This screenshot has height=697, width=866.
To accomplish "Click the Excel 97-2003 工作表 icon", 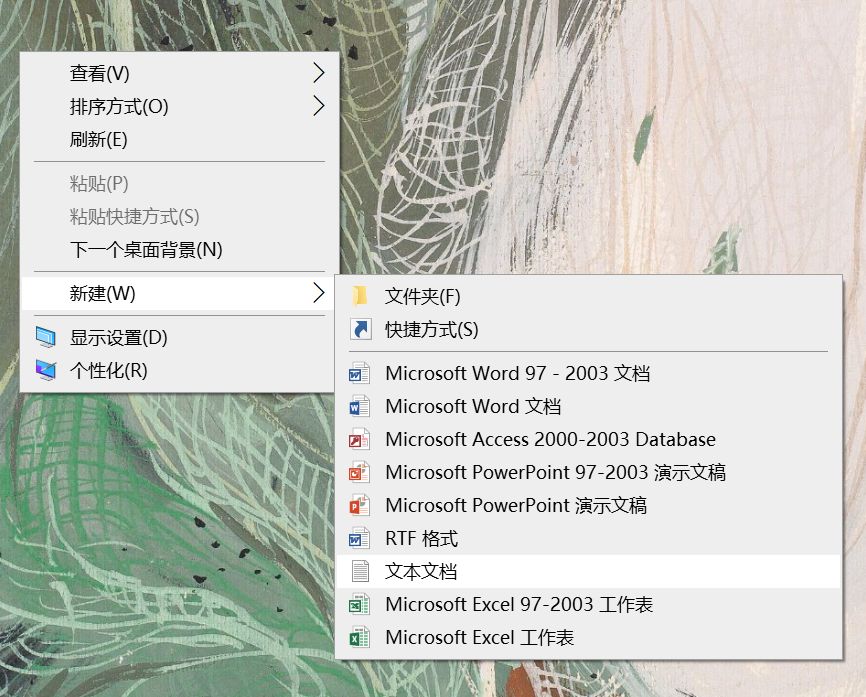I will (357, 604).
